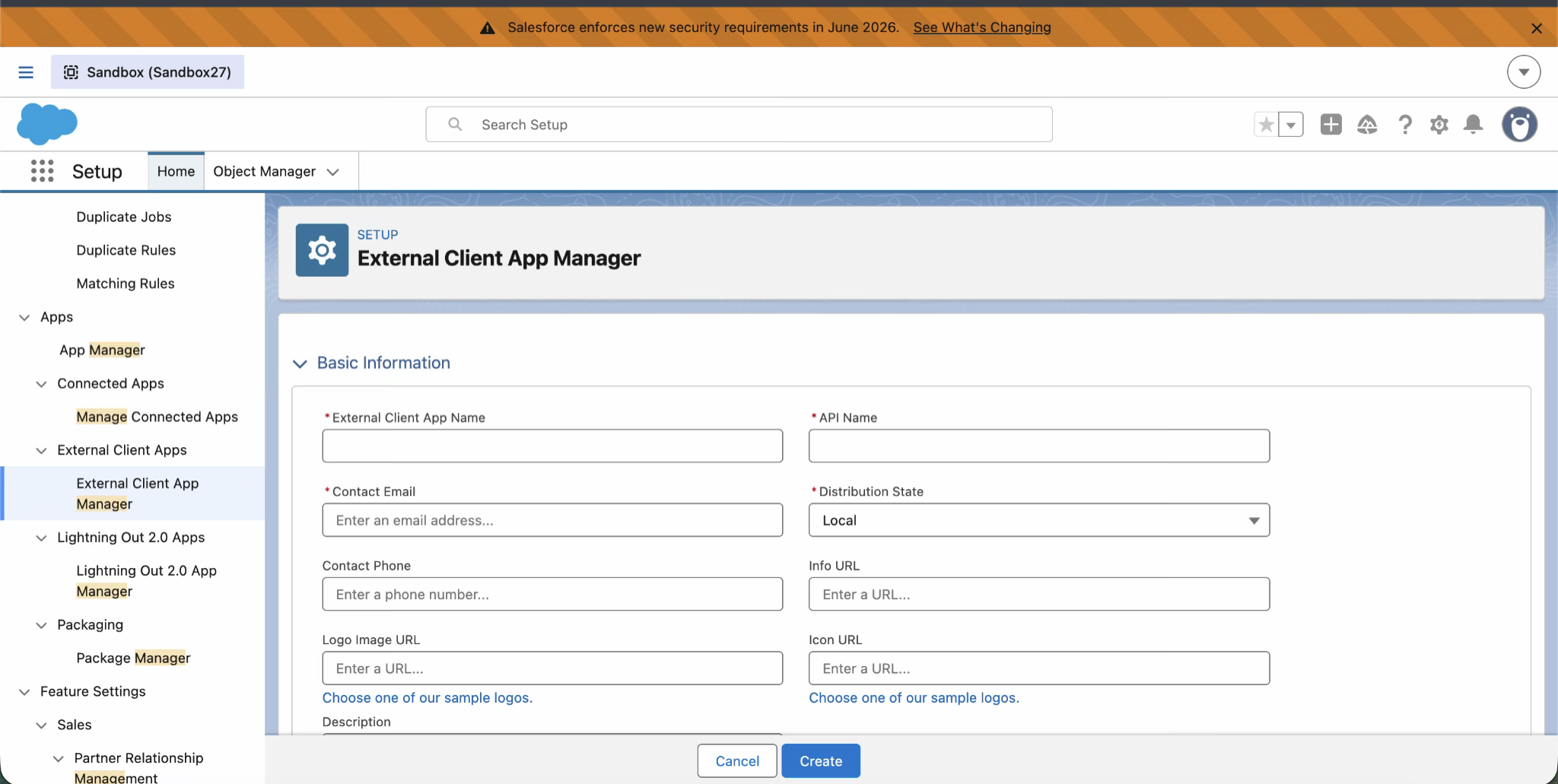The image size is (1558, 784).
Task: Click the circular dropdown button at top right
Action: [x=1524, y=72]
